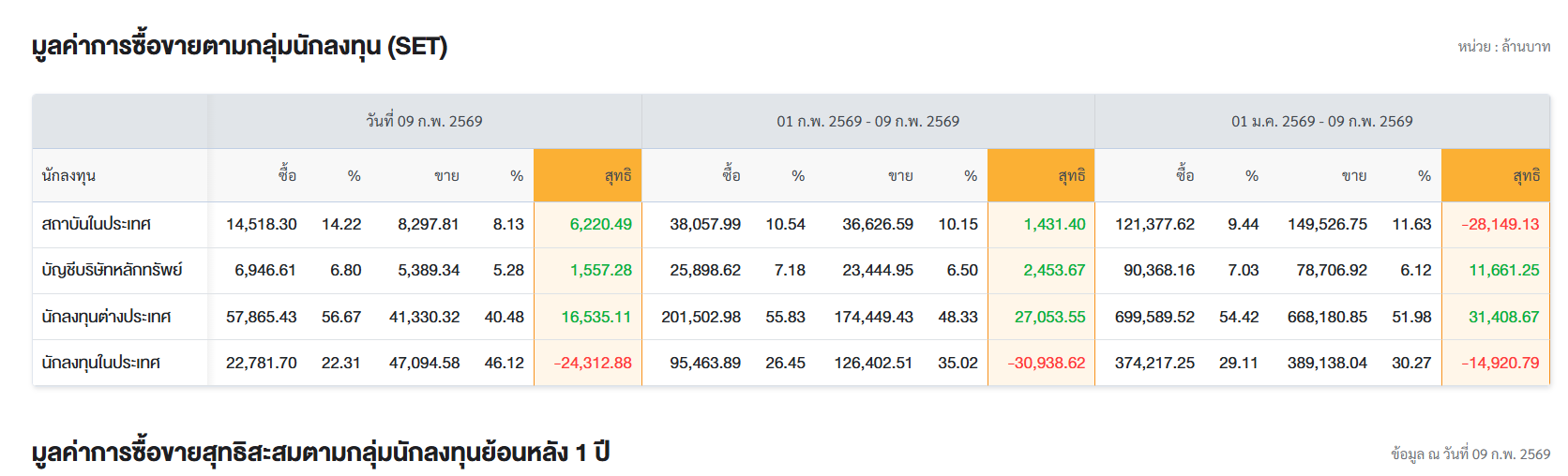Select the นักลงทุนในประเทศ row label
The height and width of the screenshot is (476, 1568).
click(100, 363)
